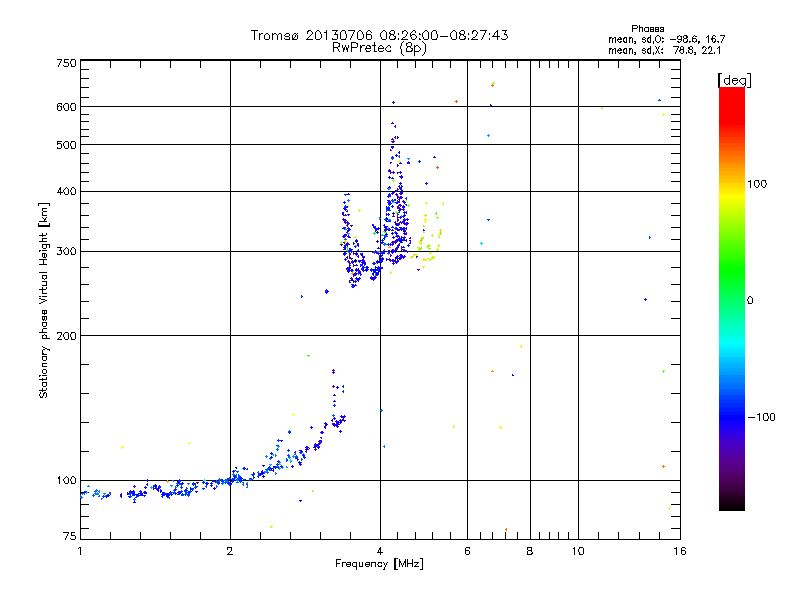
Task: Click the '400' tick on height axis
Action: pyautogui.click(x=66, y=191)
